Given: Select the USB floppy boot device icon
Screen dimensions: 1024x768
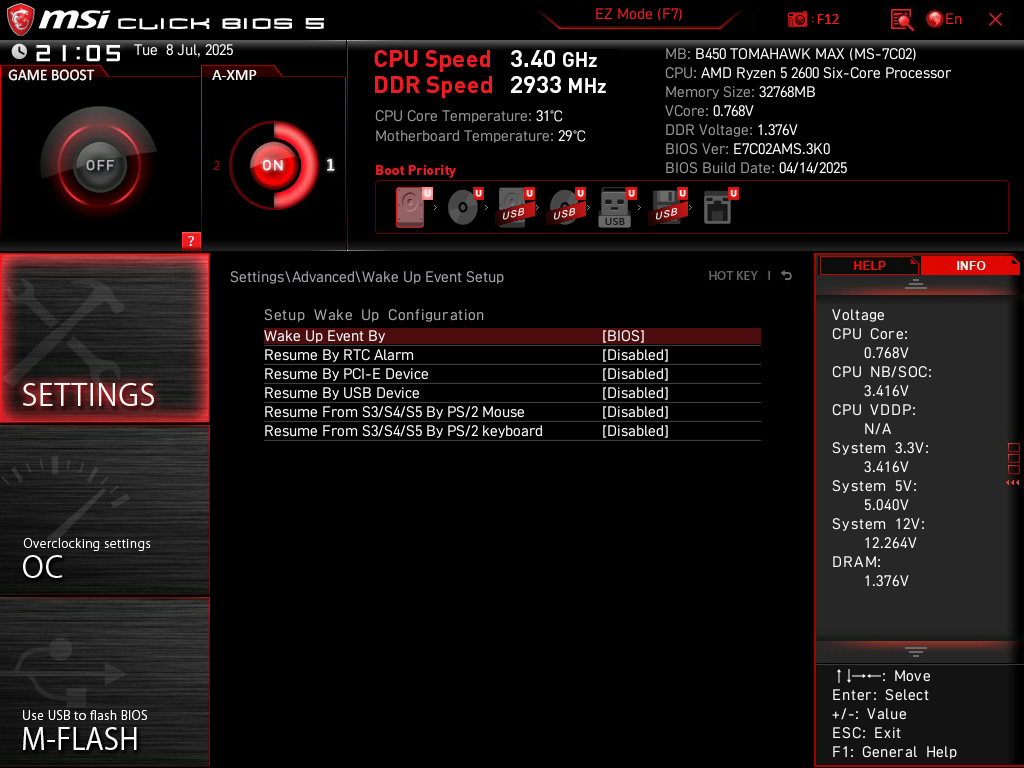Looking at the screenshot, I should (667, 207).
